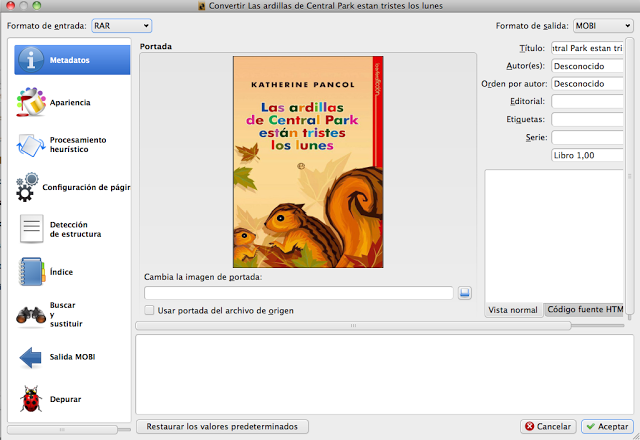Click the Título input field
The image size is (640, 440).
[587, 48]
